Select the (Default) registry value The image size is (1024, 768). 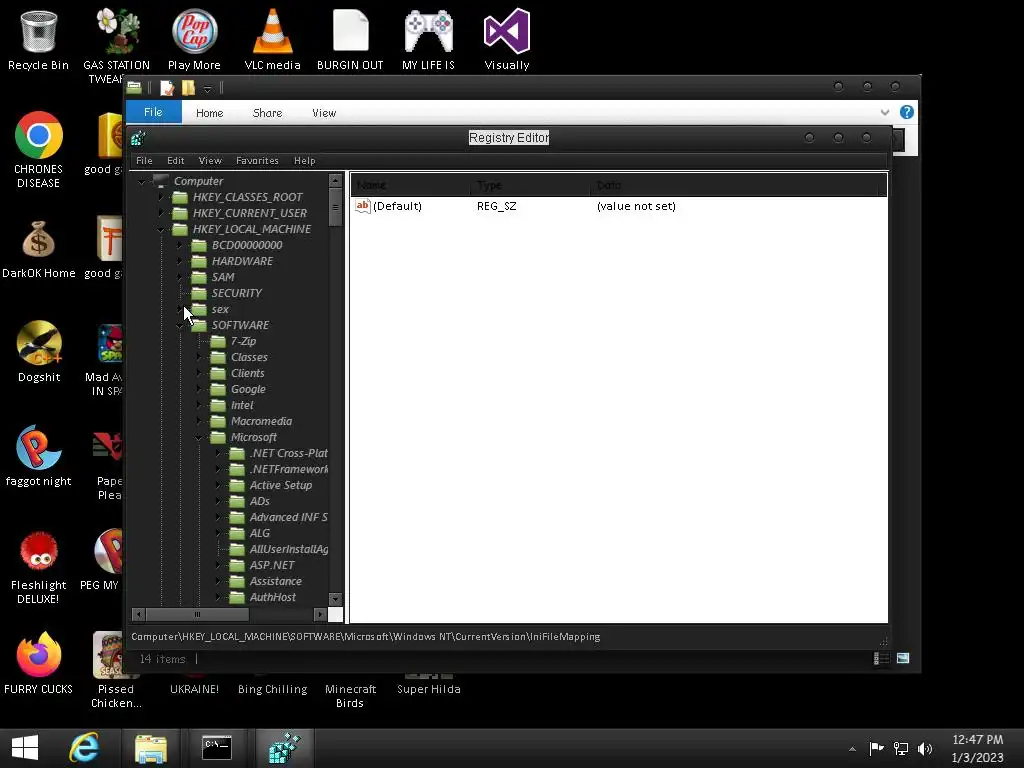[397, 206]
